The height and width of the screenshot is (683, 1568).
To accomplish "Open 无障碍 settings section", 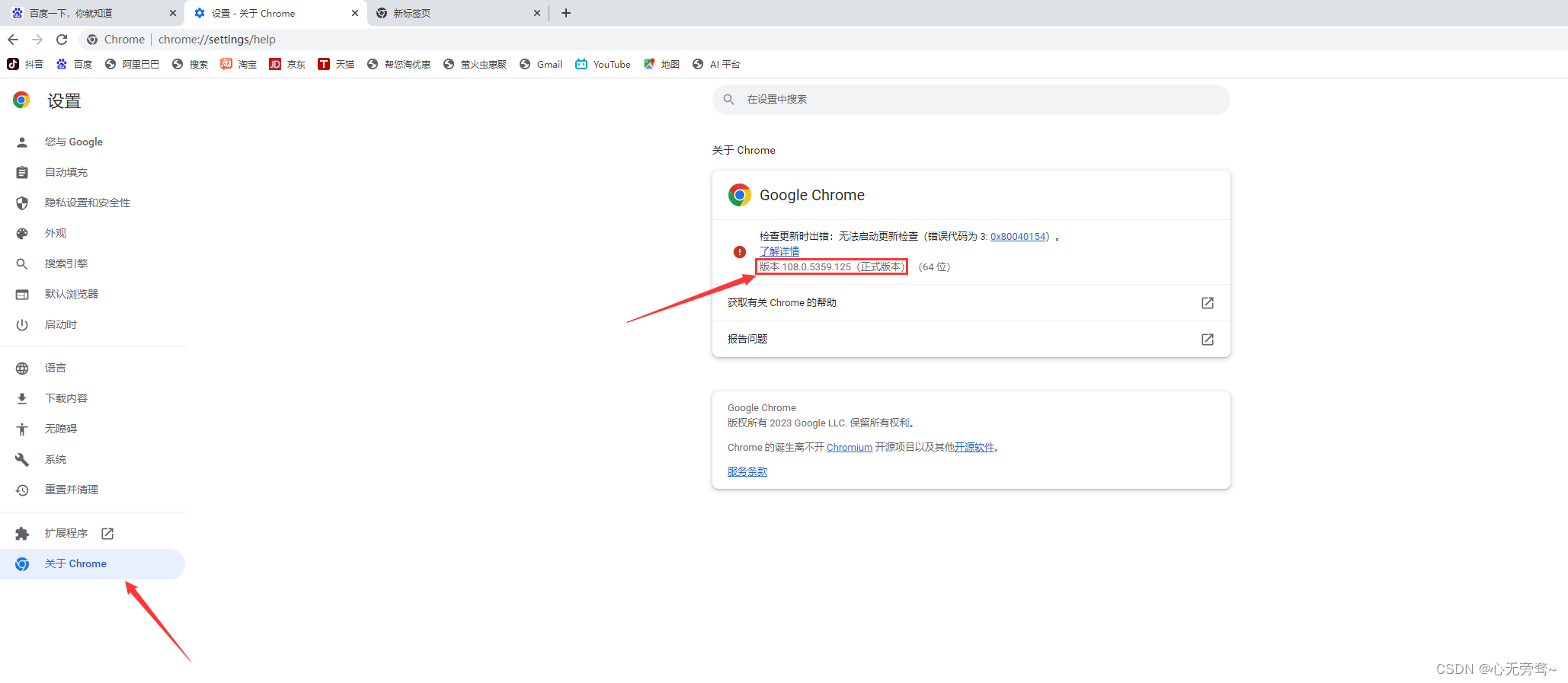I will pos(93,429).
